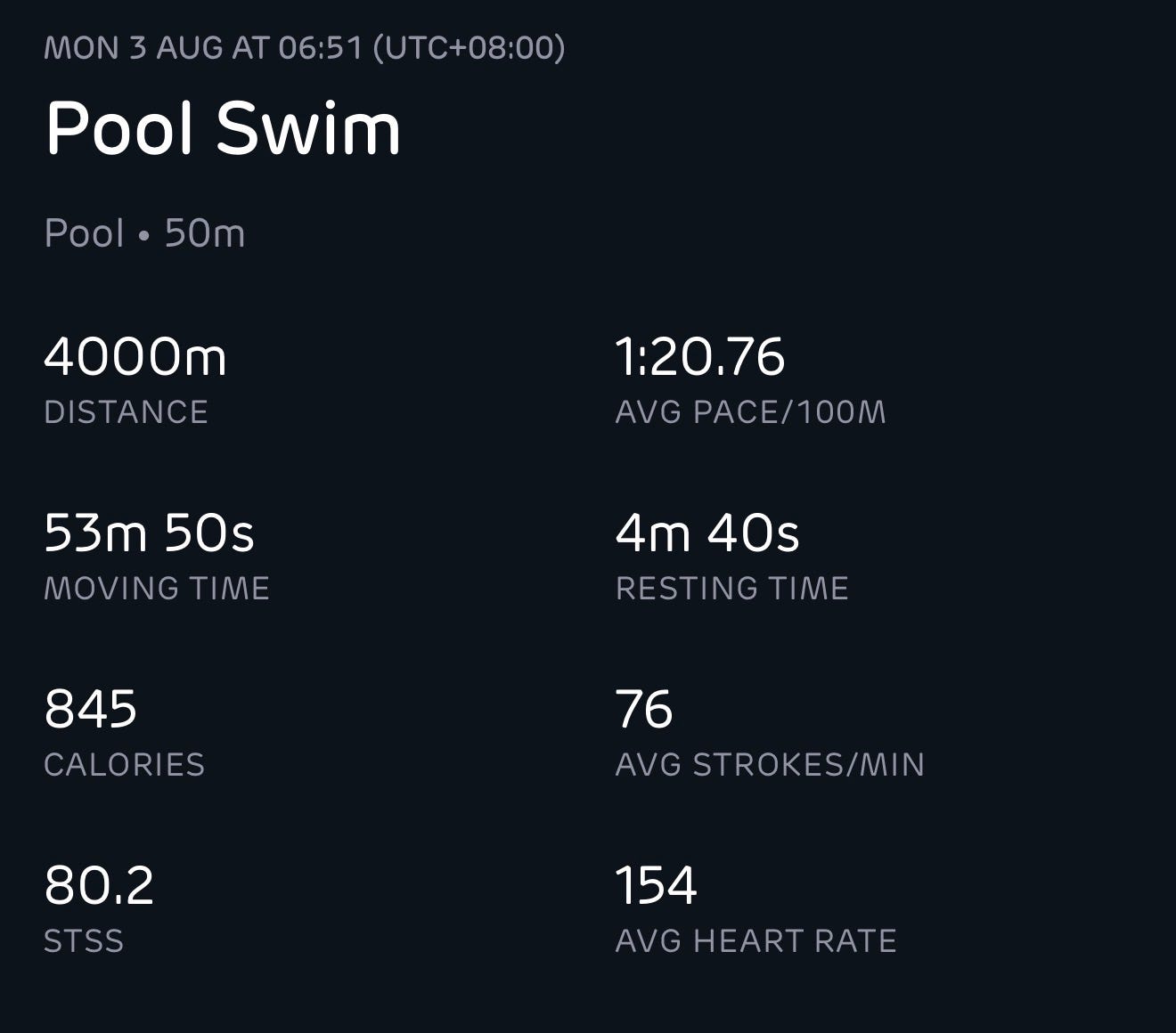Click the AVG STROKES/MIN label
This screenshot has height=1033, width=1176.
click(771, 765)
